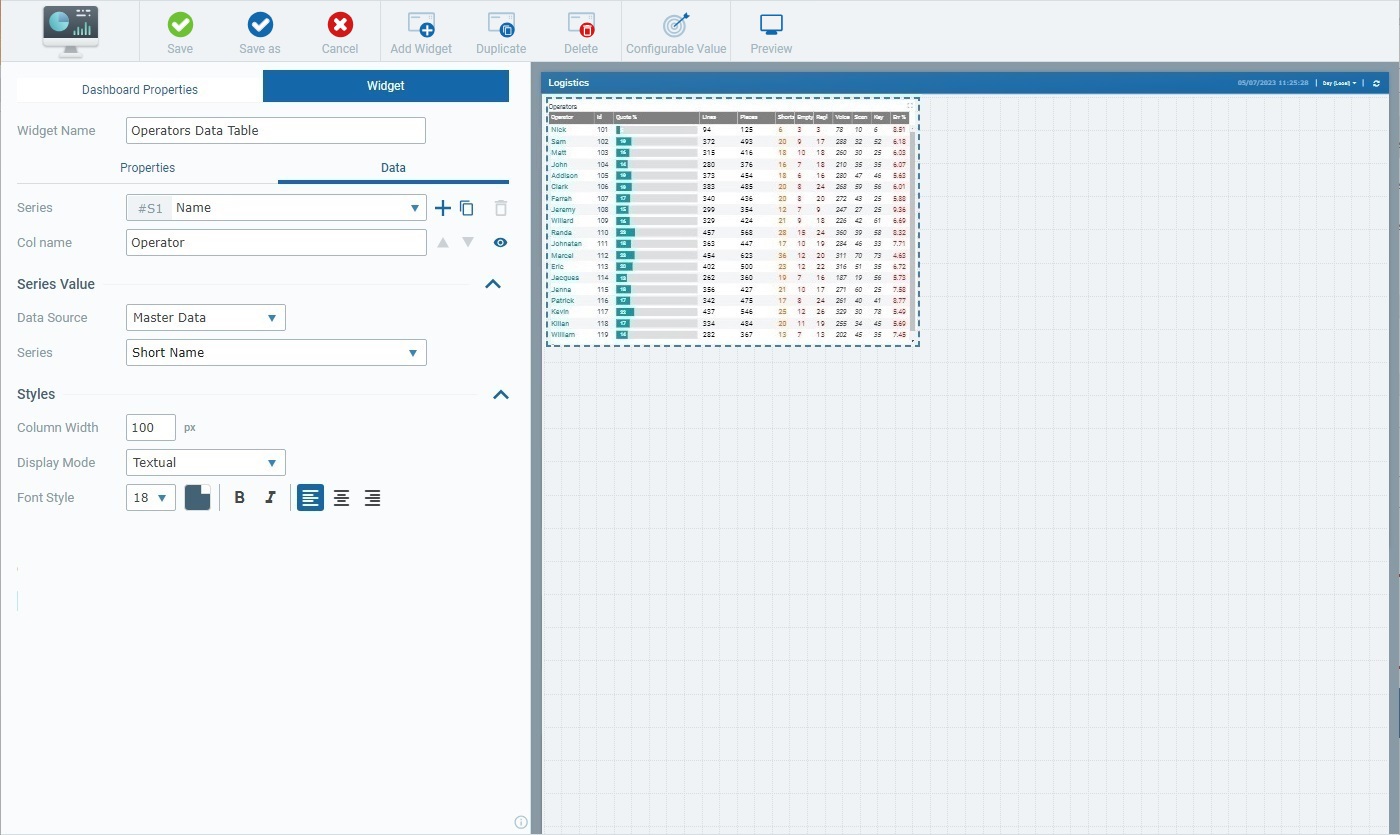The width and height of the screenshot is (1400, 835).
Task: Click the Save as icon
Action: (x=260, y=27)
